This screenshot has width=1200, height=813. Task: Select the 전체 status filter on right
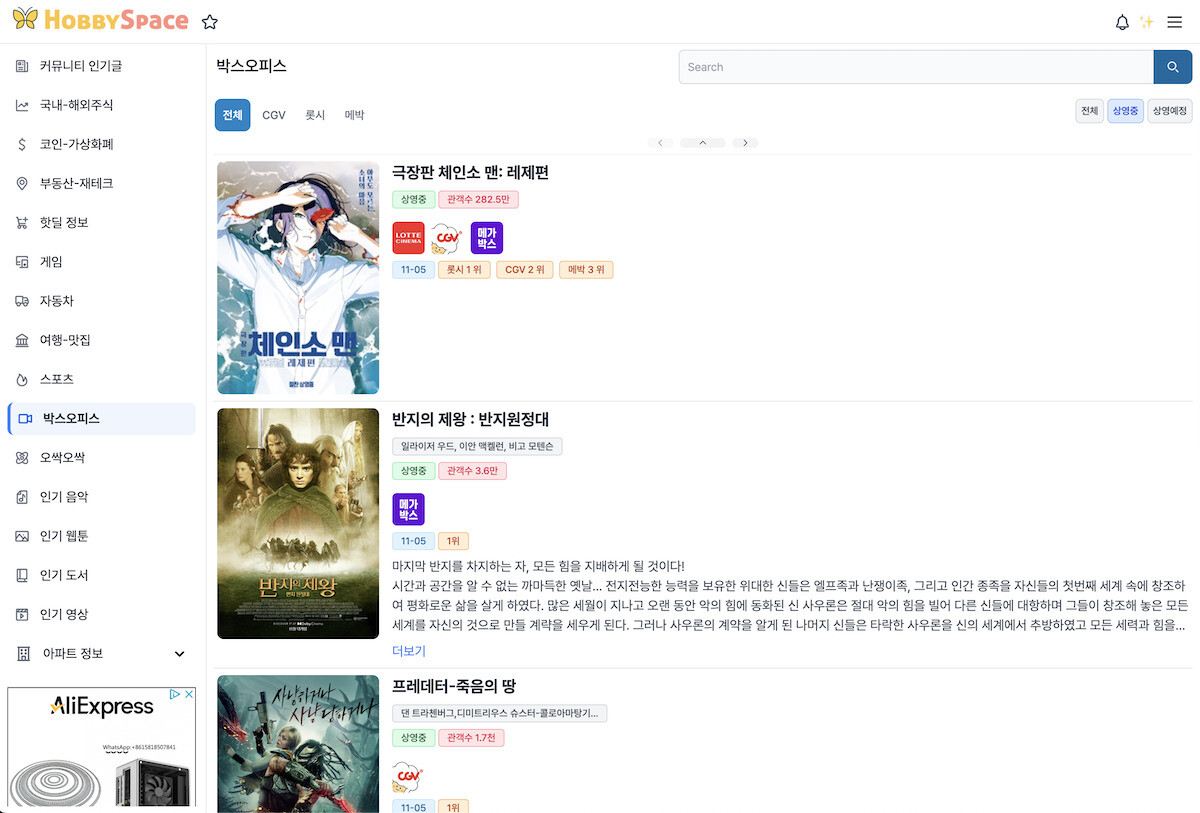pyautogui.click(x=1089, y=111)
